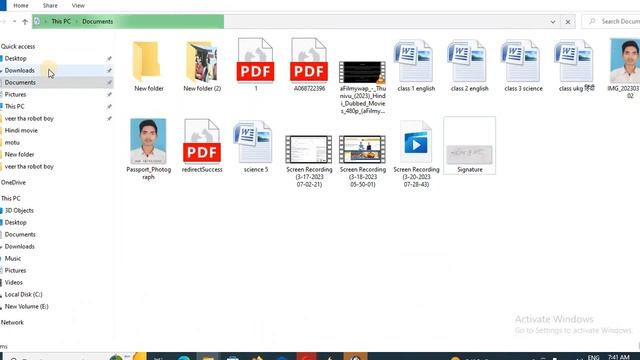Unpin Pictures using its pin icon
The height and width of the screenshot is (360, 640).
tap(109, 94)
